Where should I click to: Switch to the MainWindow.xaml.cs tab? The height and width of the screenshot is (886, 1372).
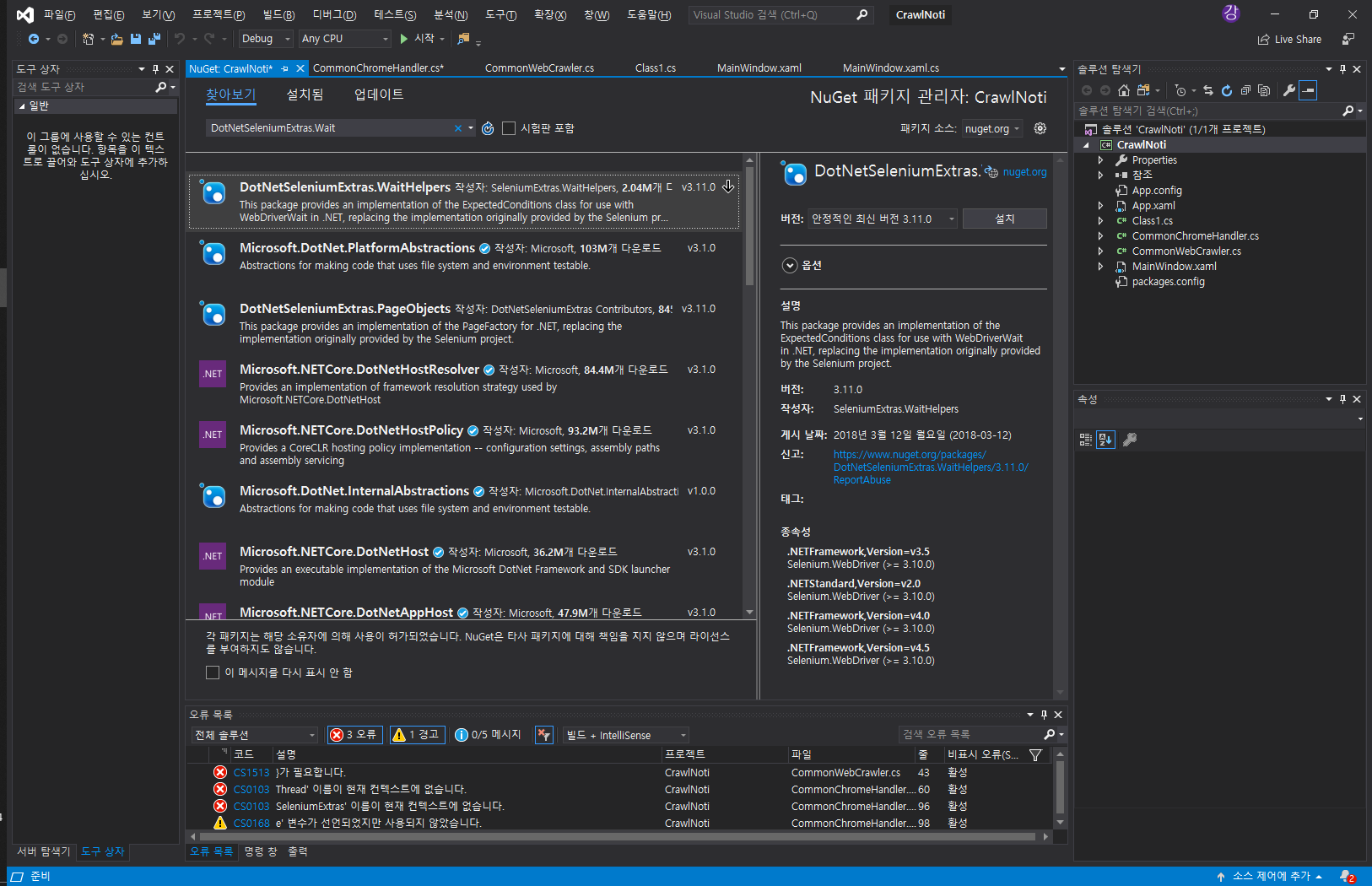(891, 68)
